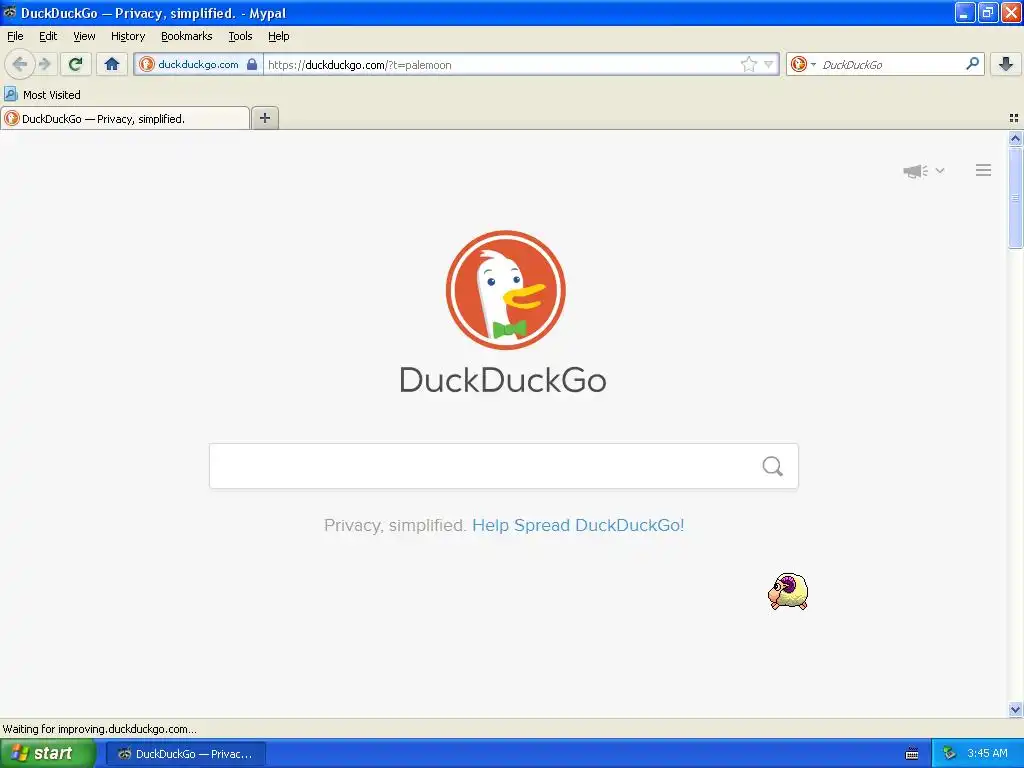Go forward with the forward arrow button
The width and height of the screenshot is (1024, 768).
click(44, 64)
